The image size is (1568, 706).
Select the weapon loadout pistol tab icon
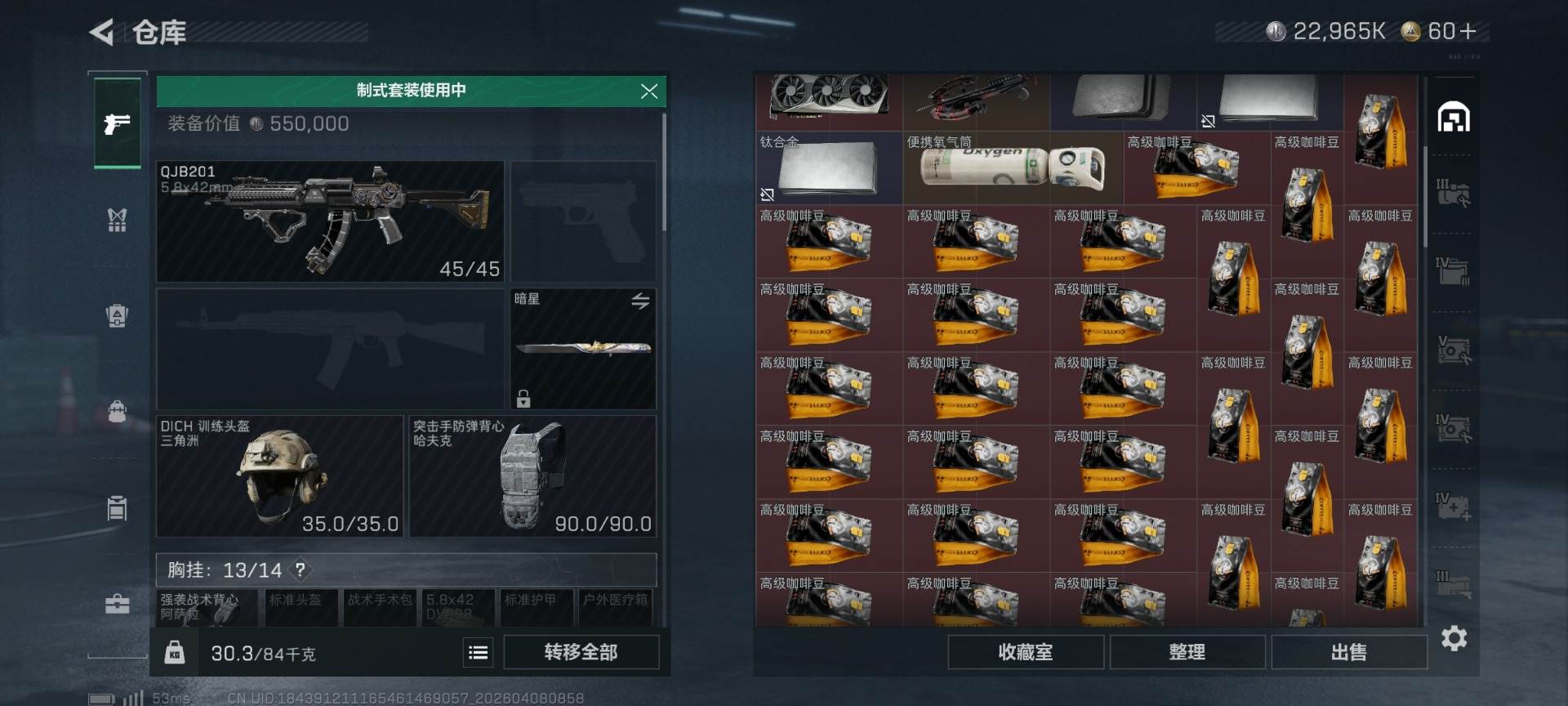(117, 123)
